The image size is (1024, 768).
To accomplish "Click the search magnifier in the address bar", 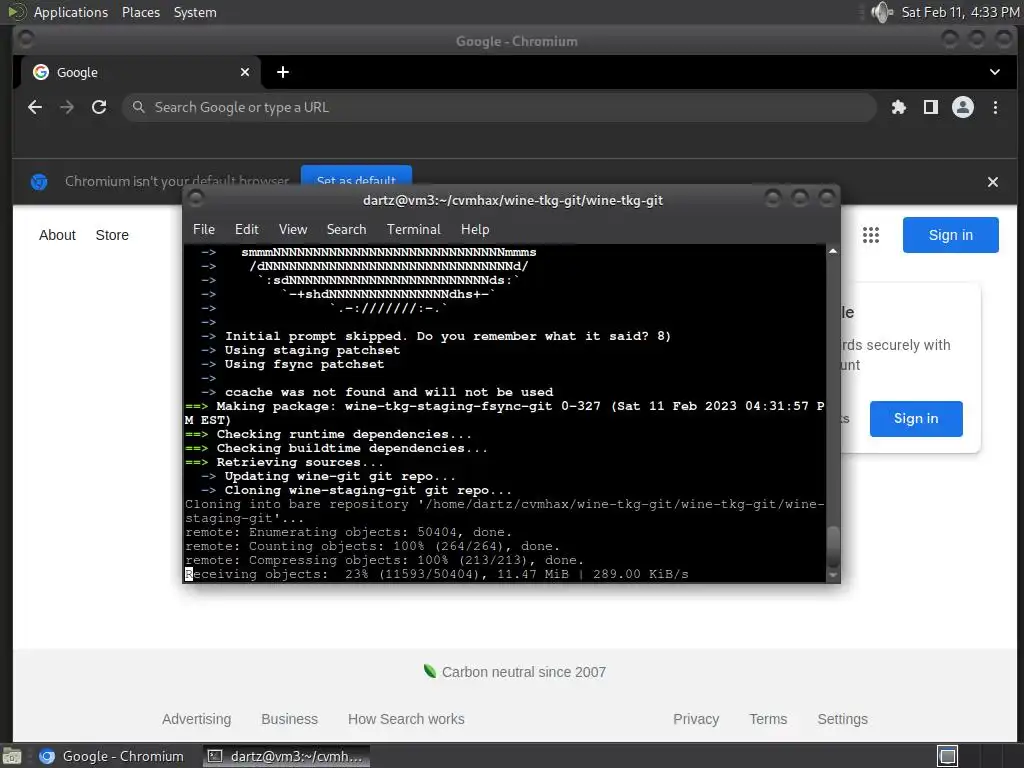I will point(138,107).
